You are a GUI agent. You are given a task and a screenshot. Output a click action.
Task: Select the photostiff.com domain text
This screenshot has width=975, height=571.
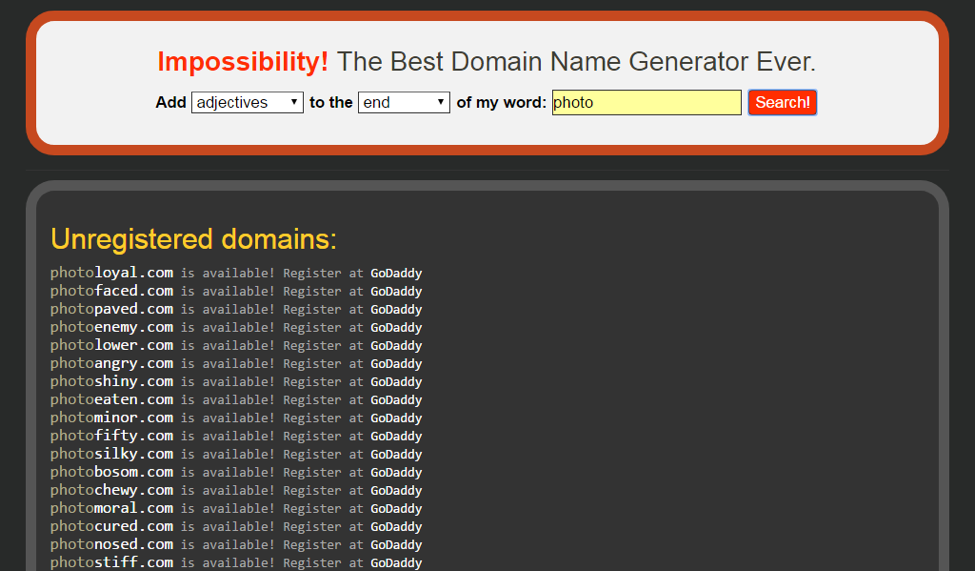pos(112,562)
